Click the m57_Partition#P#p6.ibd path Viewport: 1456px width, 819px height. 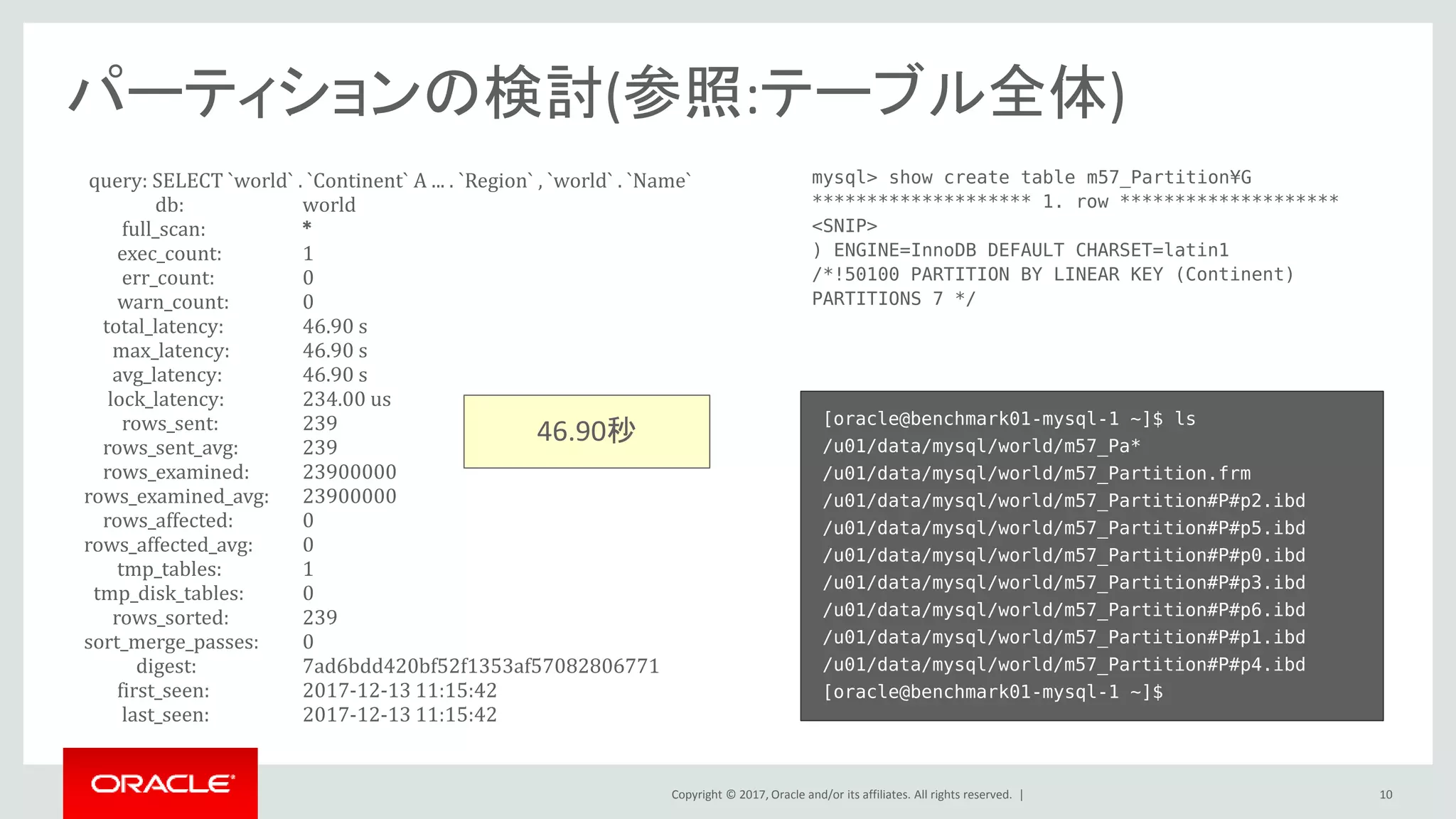tap(1064, 610)
